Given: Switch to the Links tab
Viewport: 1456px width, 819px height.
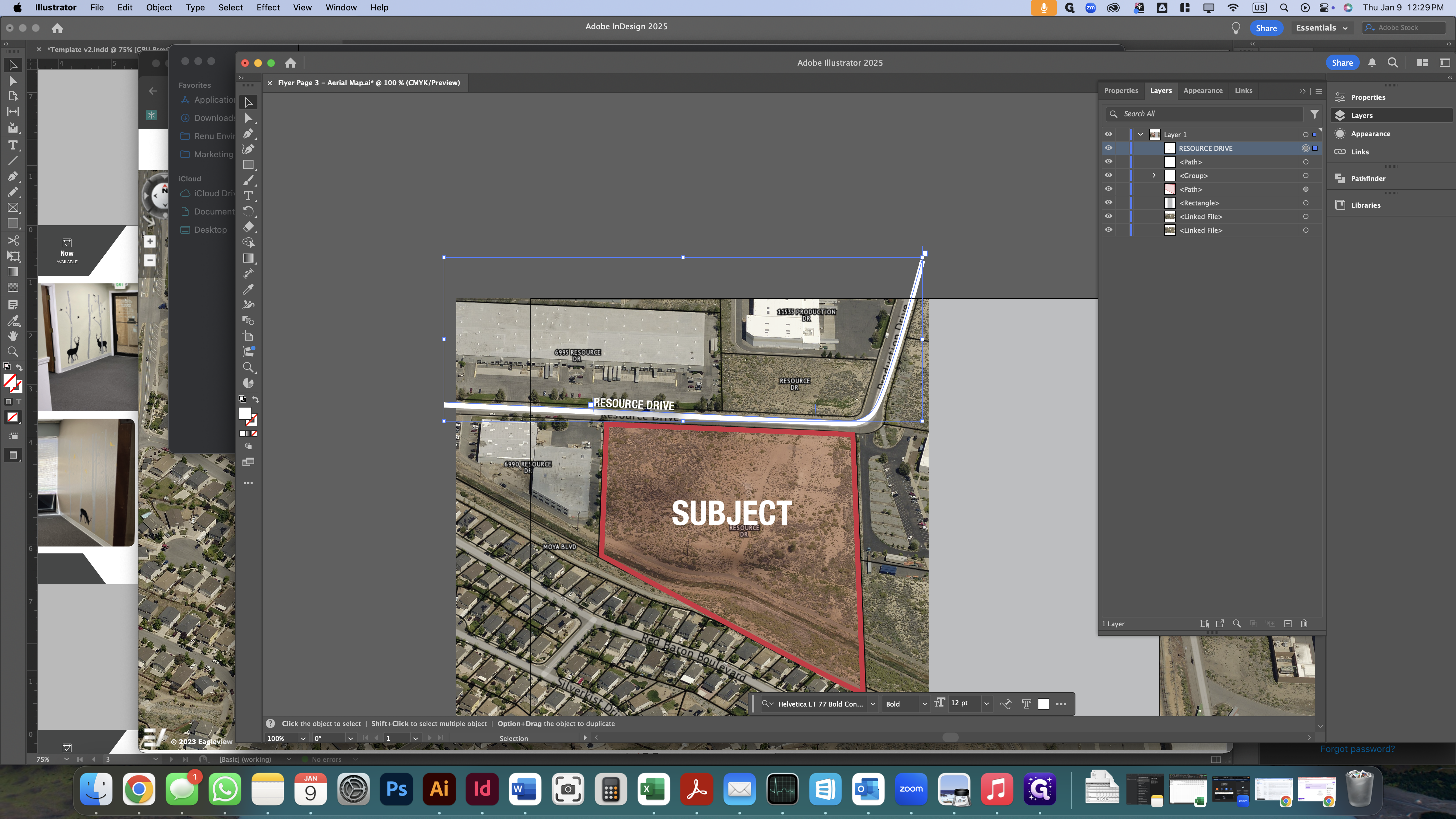Looking at the screenshot, I should click(1243, 90).
